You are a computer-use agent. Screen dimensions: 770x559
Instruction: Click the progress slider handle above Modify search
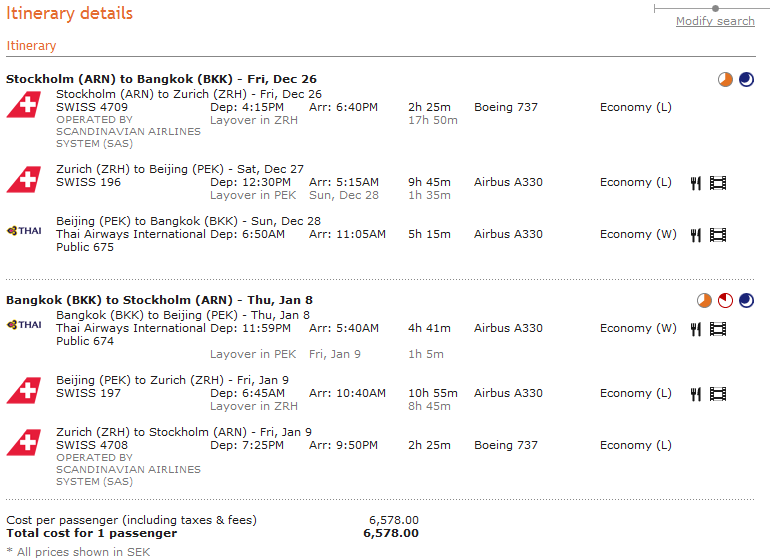click(x=715, y=8)
